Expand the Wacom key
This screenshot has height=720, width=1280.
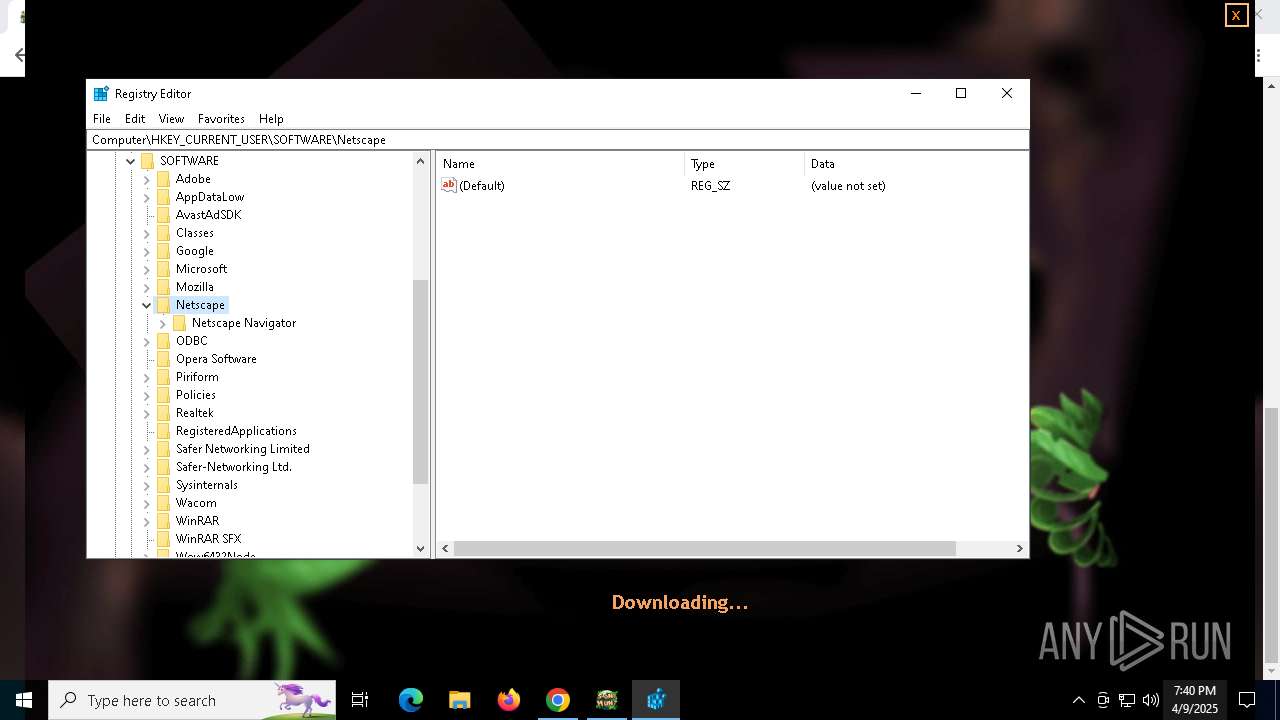[x=147, y=503]
